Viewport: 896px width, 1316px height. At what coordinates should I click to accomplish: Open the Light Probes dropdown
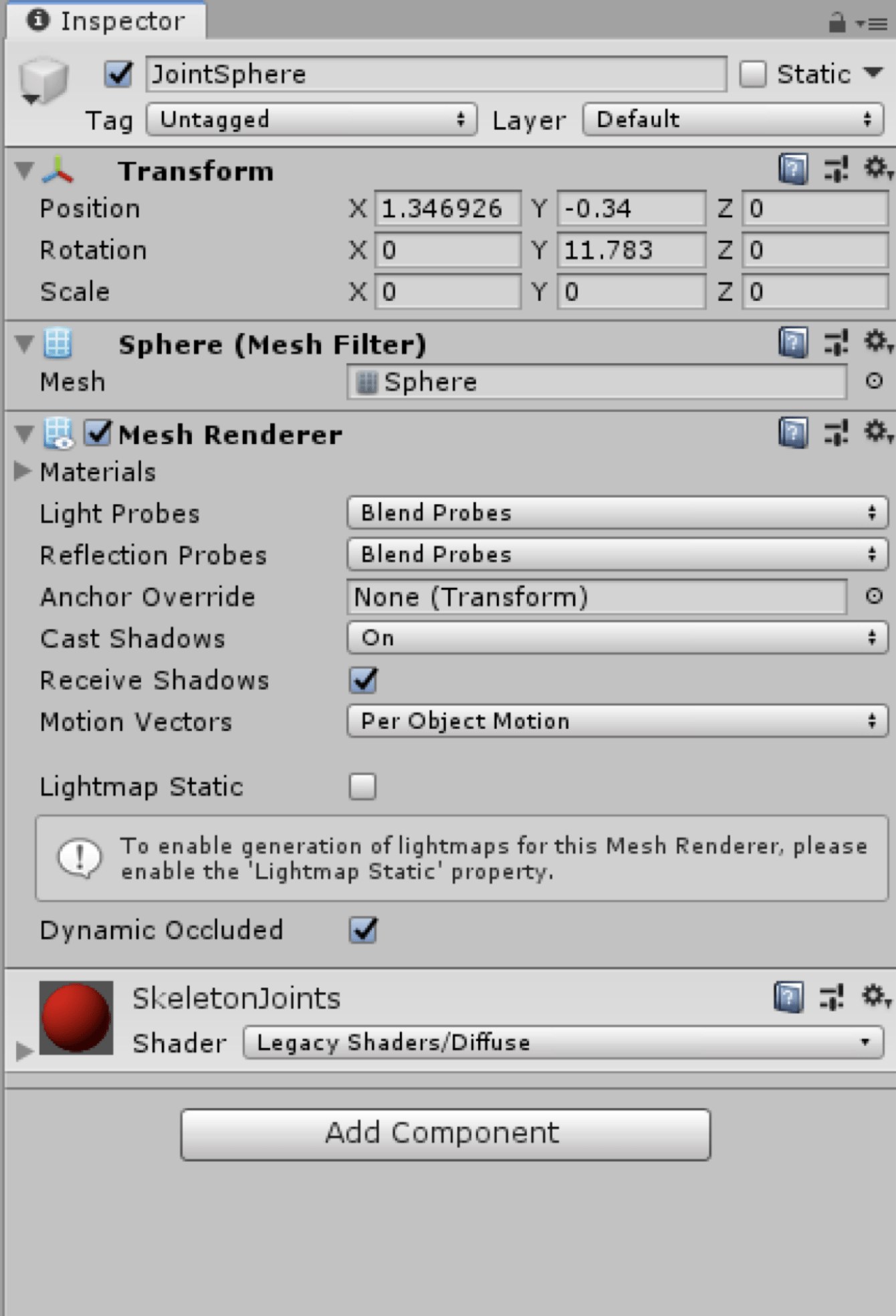(x=617, y=513)
